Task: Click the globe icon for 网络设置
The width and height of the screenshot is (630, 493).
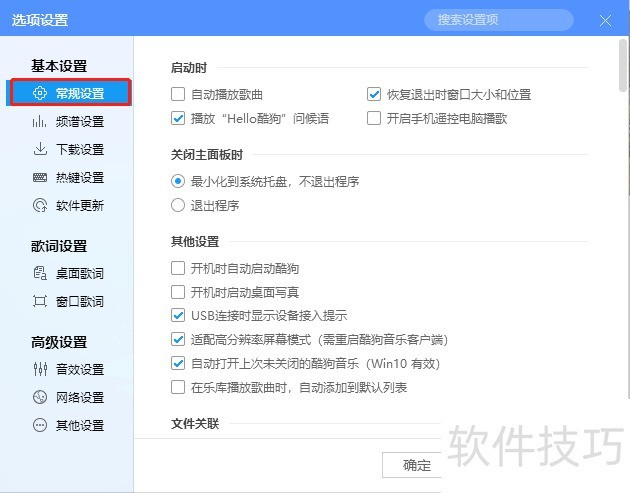Action: point(40,397)
